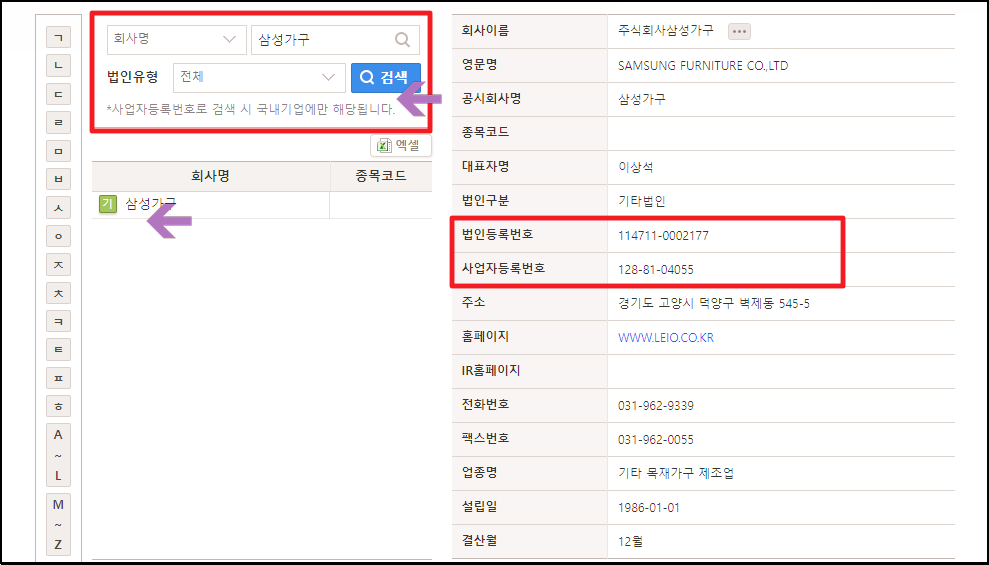
Task: Select the 삼성가구 result row
Action: pyautogui.click(x=262, y=204)
